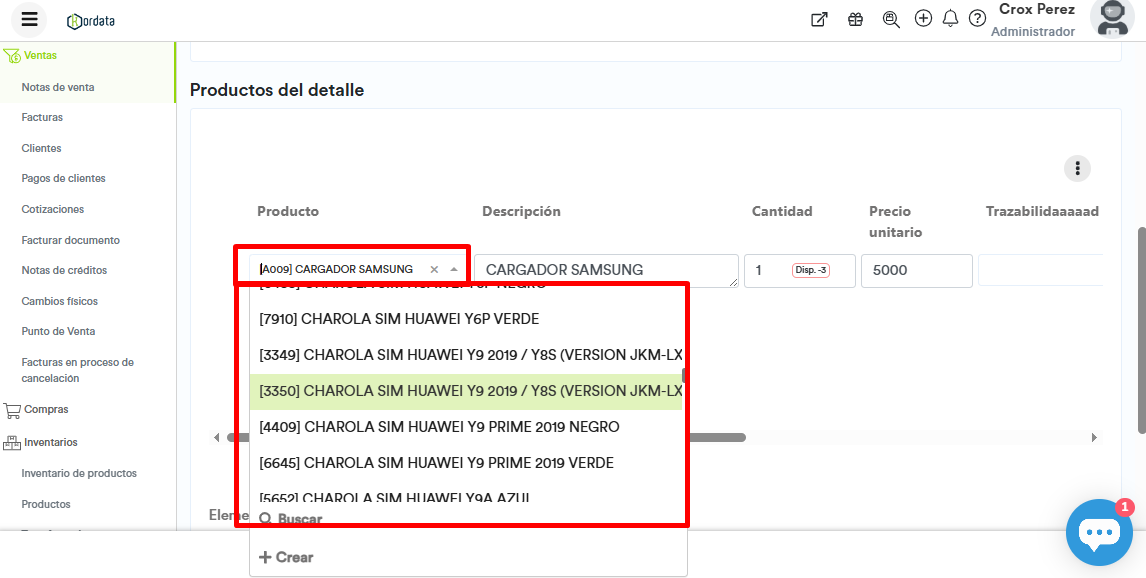The image size is (1146, 578).
Task: Clear selected product CARGADOR SAMSUNG
Action: coord(434,270)
